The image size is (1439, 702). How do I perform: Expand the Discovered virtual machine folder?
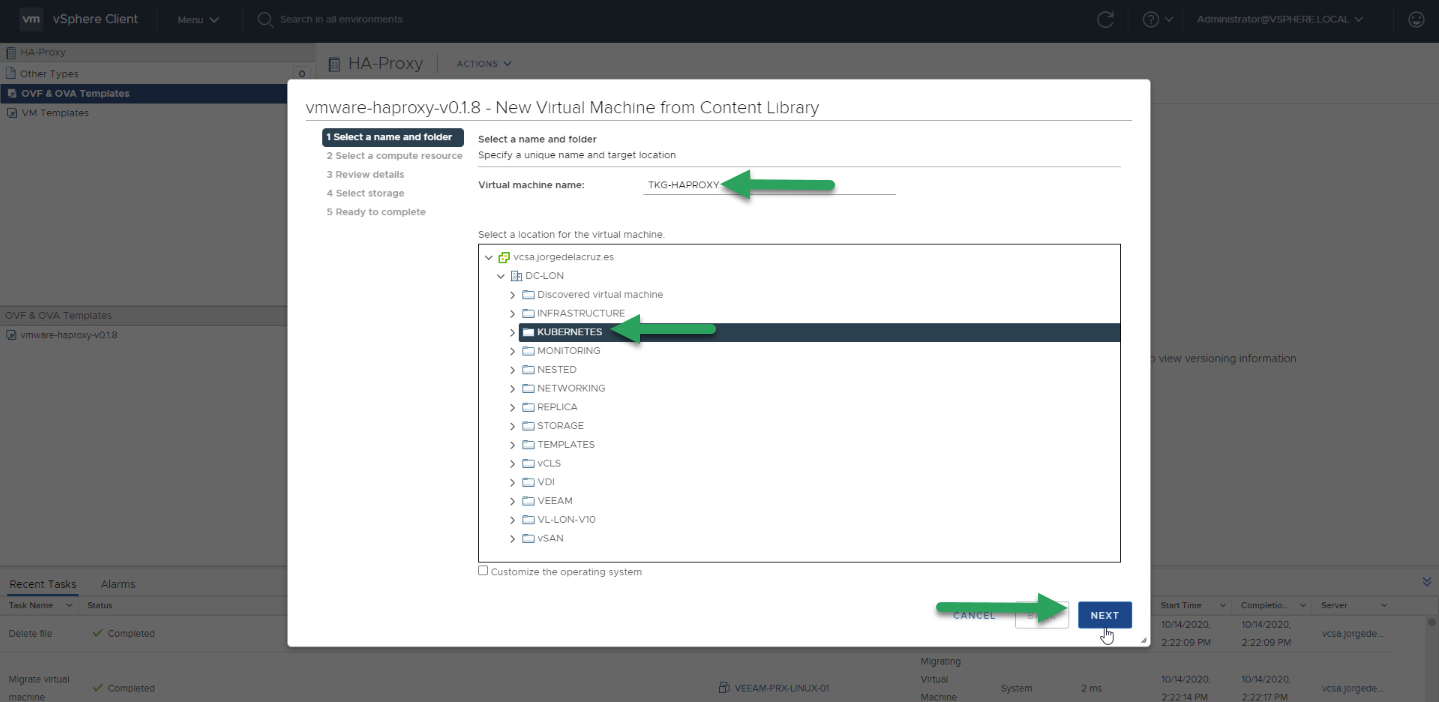point(513,295)
